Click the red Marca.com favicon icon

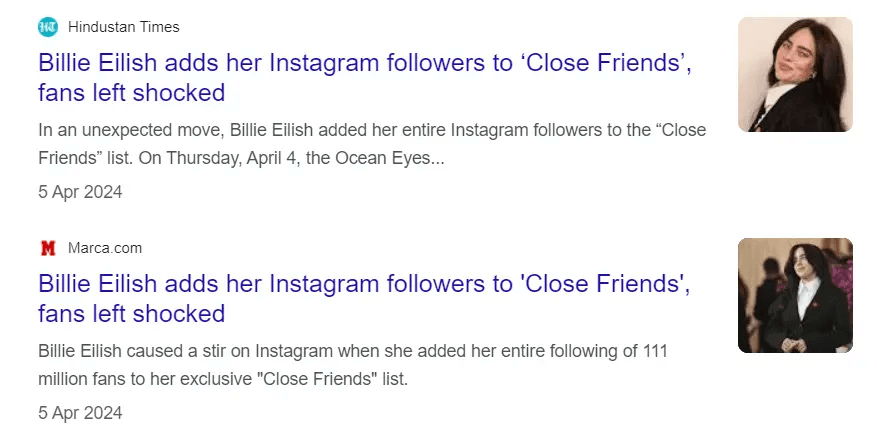(x=48, y=248)
